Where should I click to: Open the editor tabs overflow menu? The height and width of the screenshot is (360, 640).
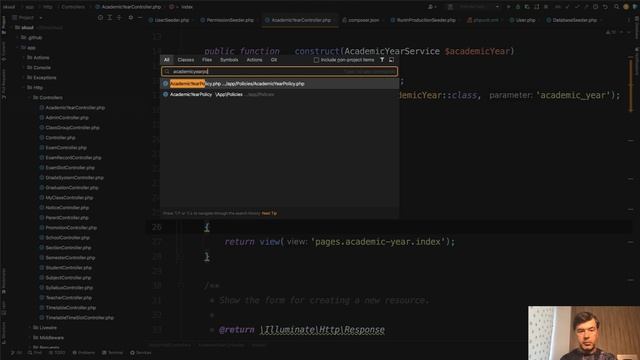point(628,20)
